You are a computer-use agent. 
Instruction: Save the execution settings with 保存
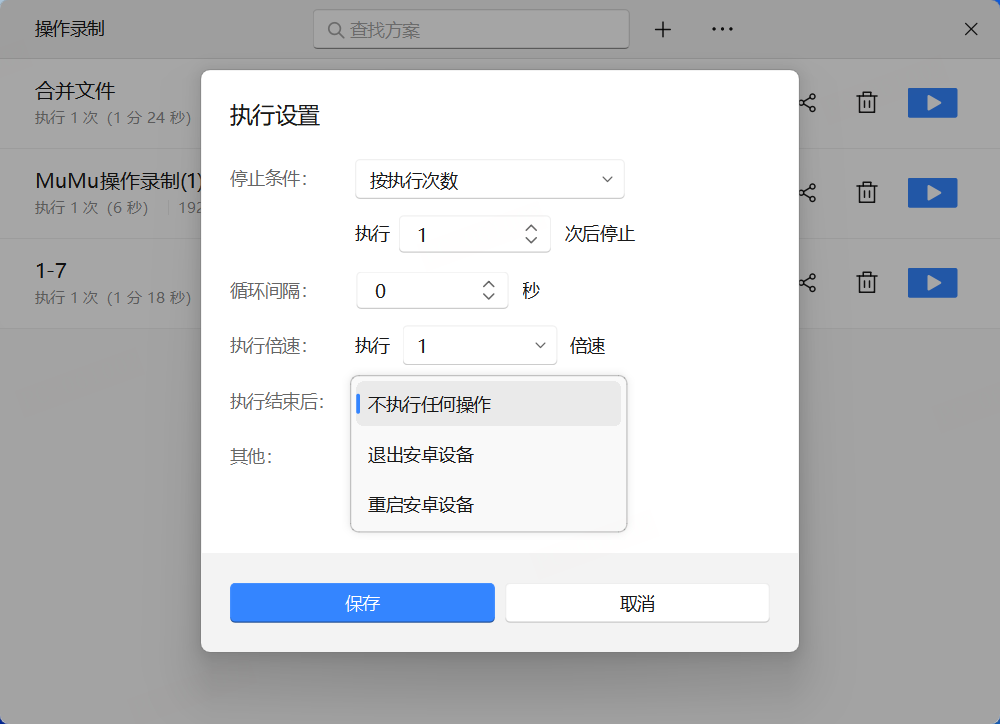tap(362, 603)
